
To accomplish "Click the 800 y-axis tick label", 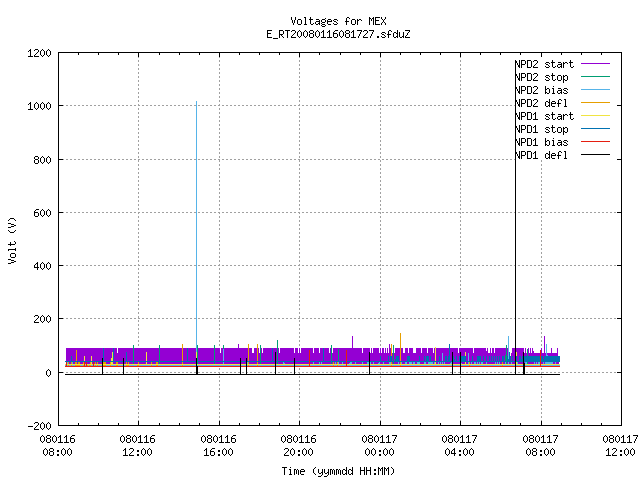I will pos(42,160).
